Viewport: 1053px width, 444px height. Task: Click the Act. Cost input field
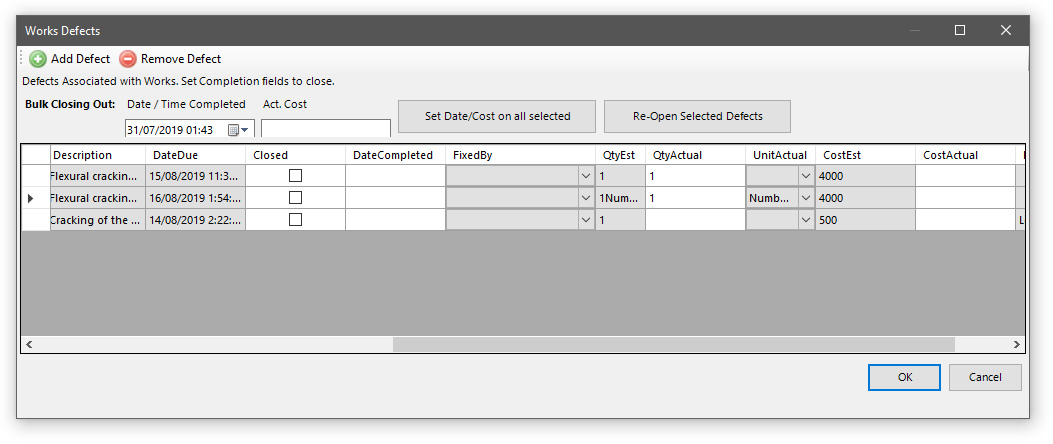(x=326, y=129)
